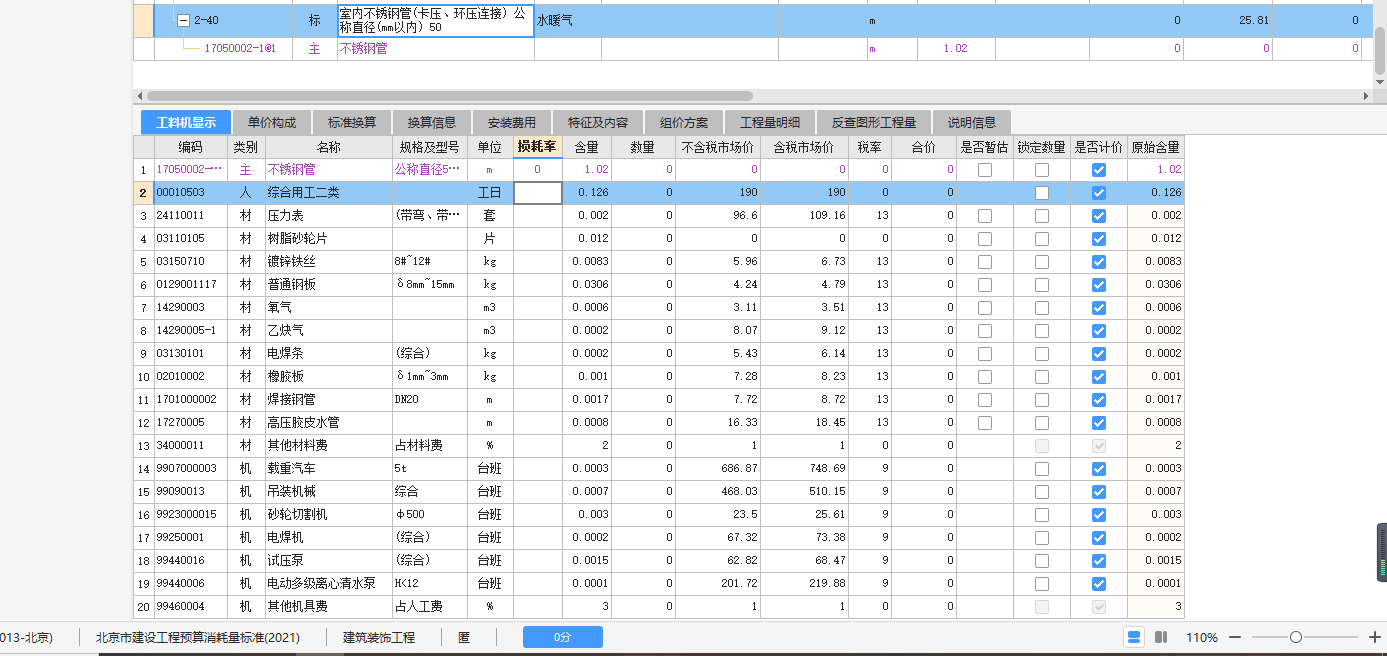Click the blue 0分 button
The width and height of the screenshot is (1387, 656).
coord(562,637)
